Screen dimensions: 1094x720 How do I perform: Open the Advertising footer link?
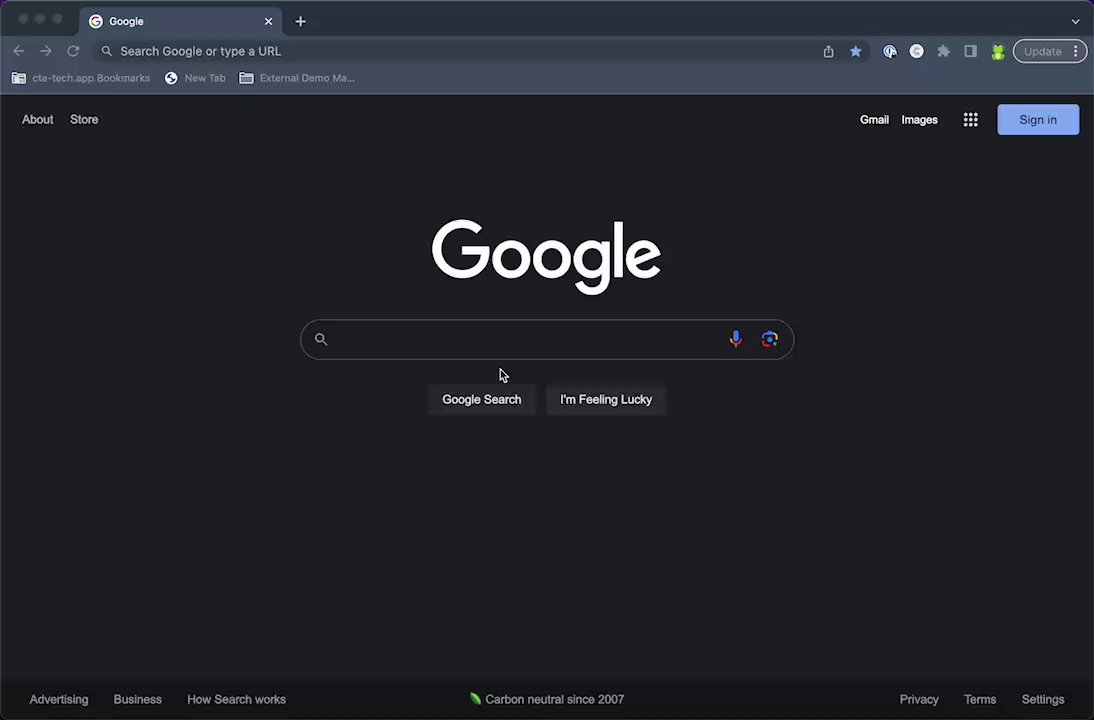click(x=59, y=699)
